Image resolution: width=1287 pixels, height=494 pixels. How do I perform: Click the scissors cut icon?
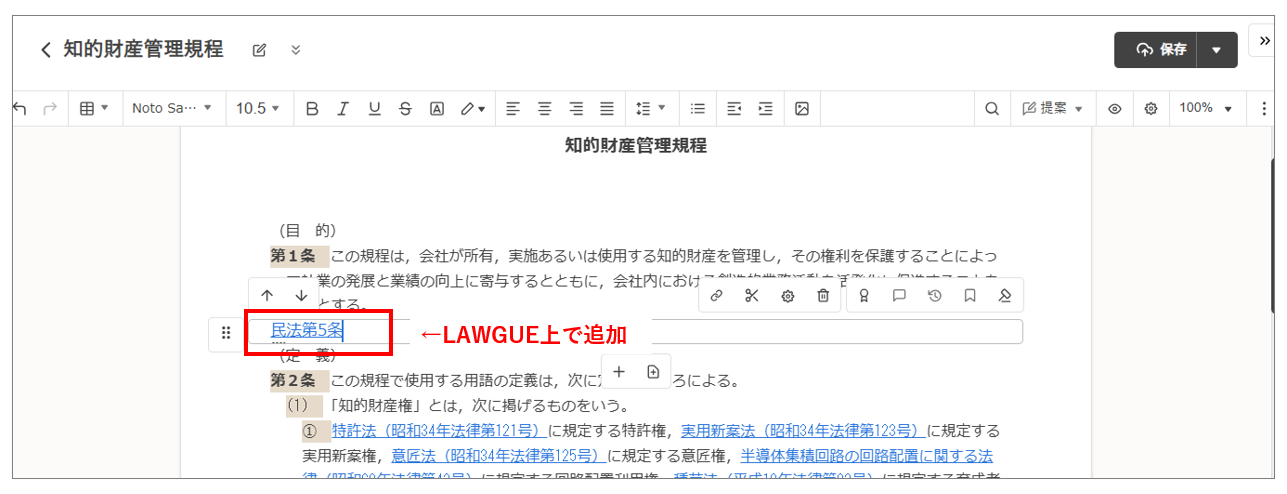point(752,296)
